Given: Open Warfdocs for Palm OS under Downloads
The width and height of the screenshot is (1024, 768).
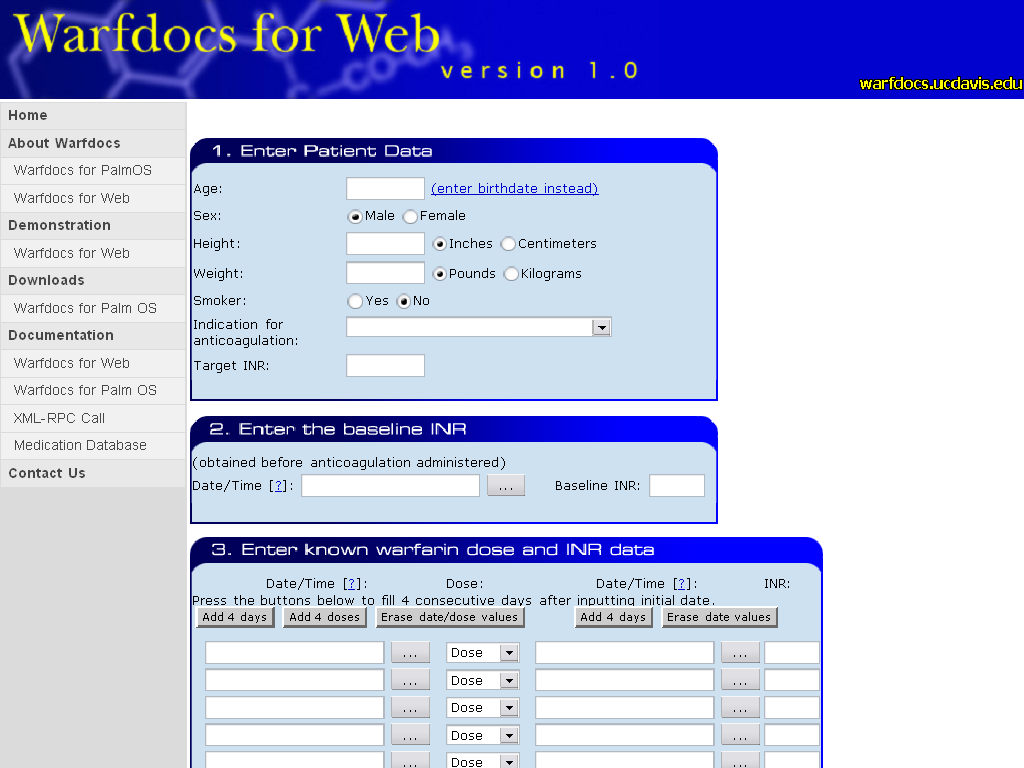Looking at the screenshot, I should click(x=93, y=308).
